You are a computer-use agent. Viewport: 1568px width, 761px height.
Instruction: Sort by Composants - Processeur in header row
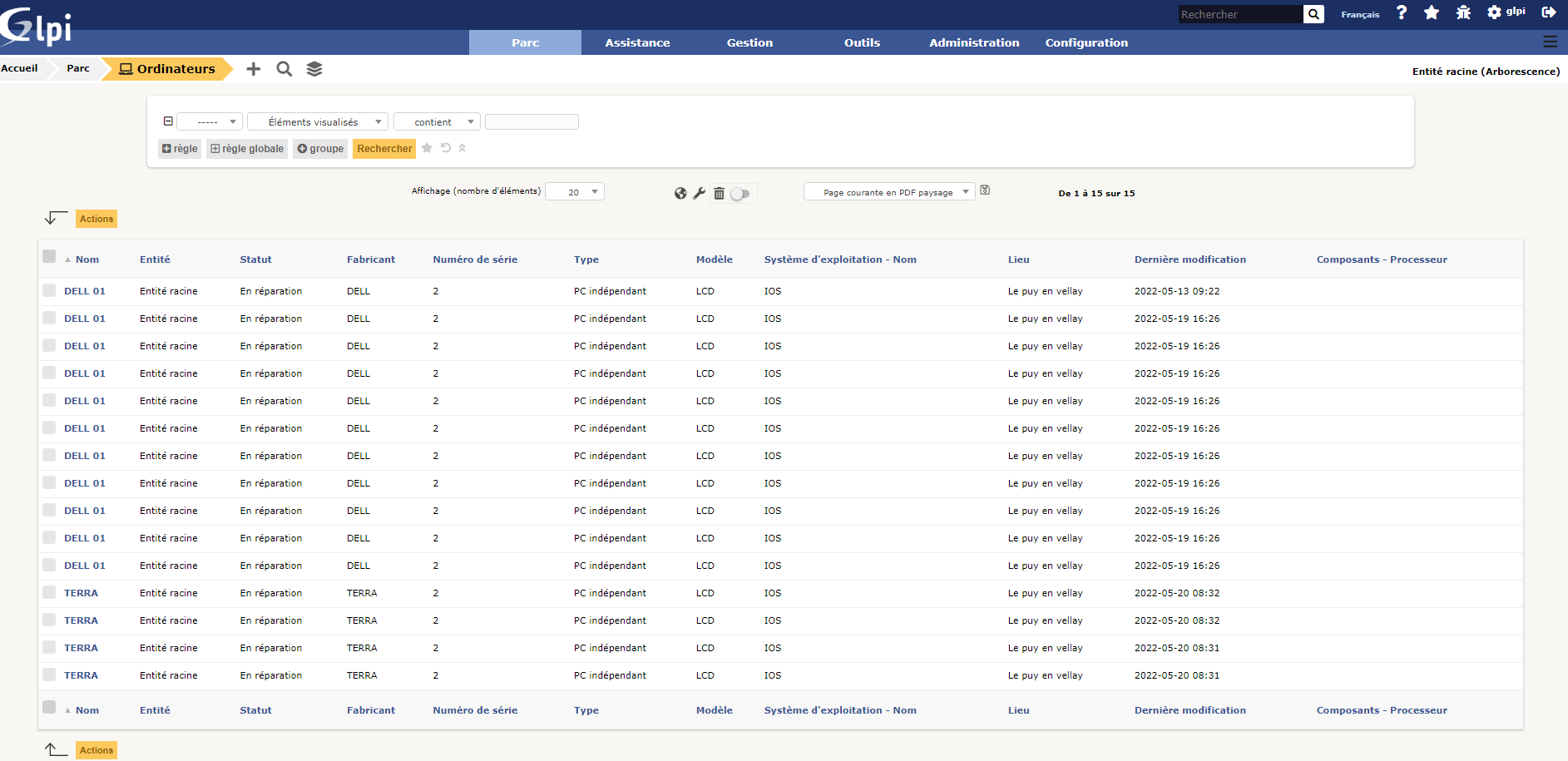click(1382, 259)
